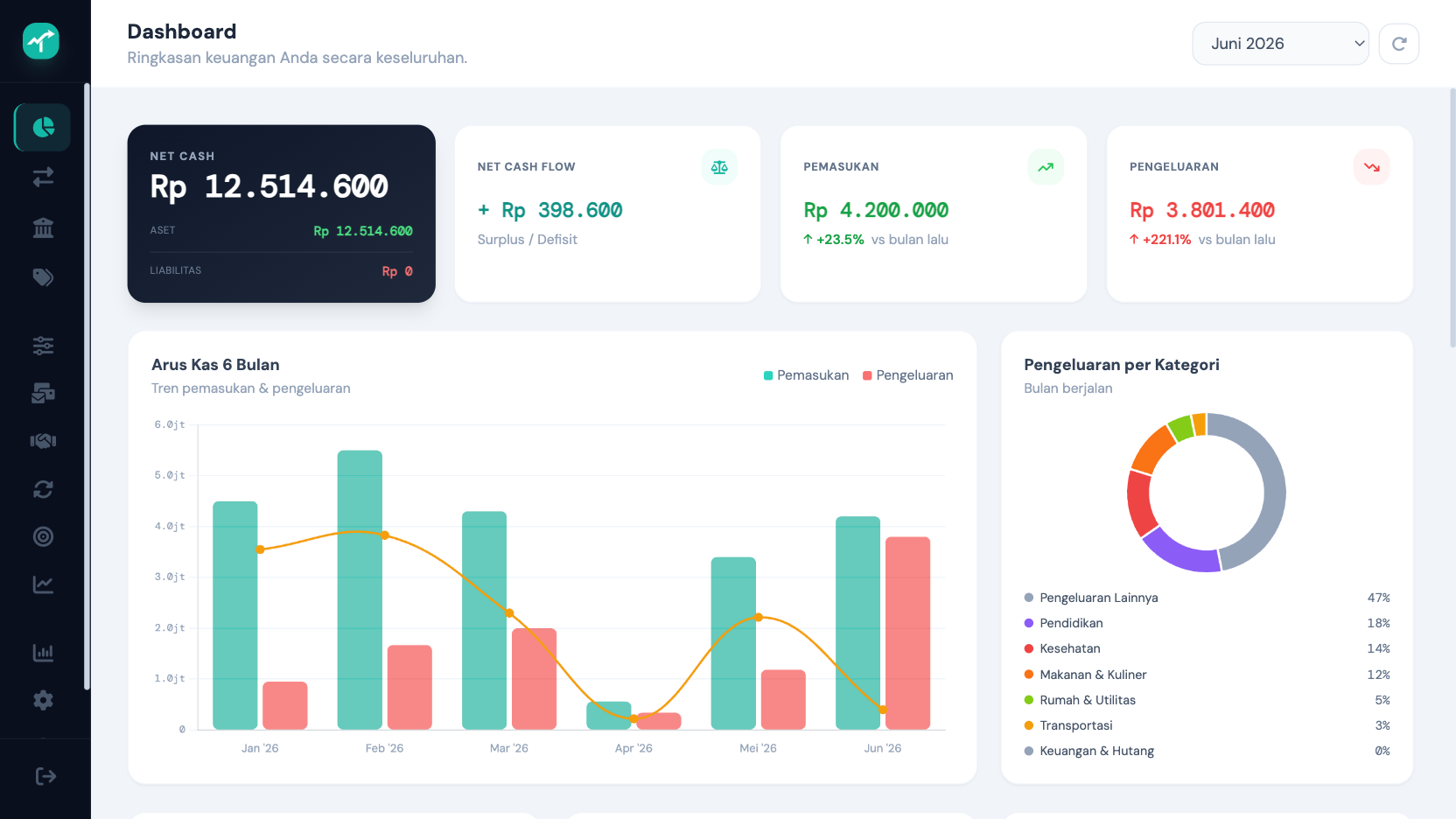Click the sidebar vertical scrollbar
Viewport: 1456px width, 819px height.
click(87, 387)
